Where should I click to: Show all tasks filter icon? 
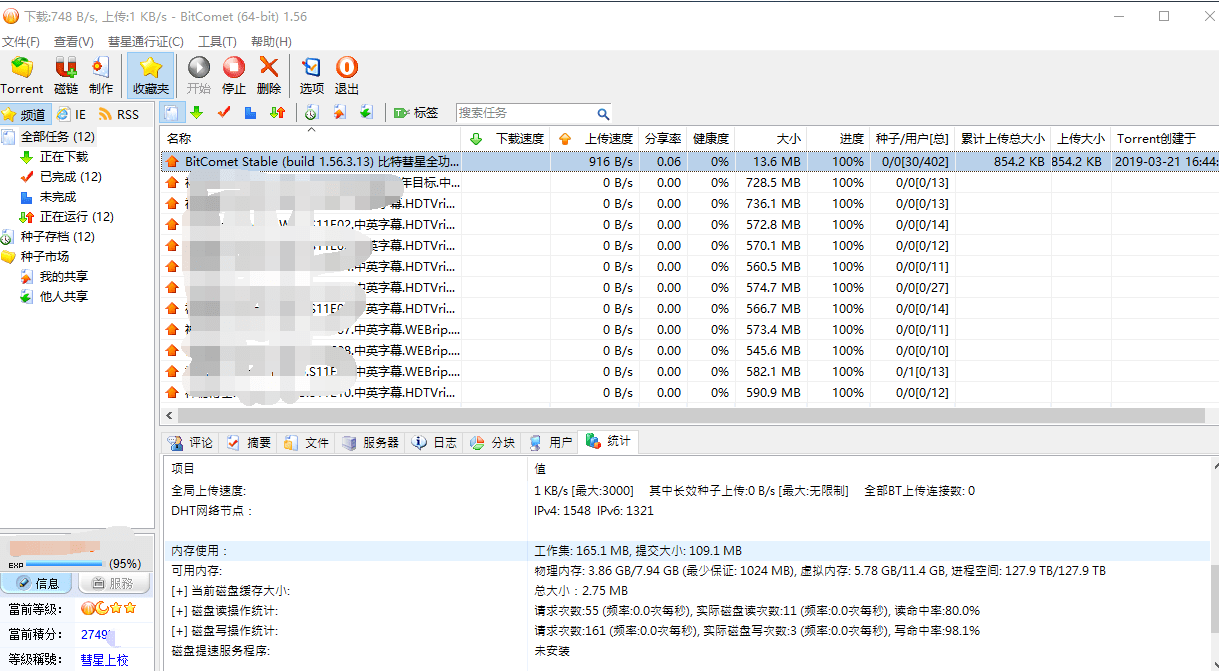pyautogui.click(x=172, y=113)
